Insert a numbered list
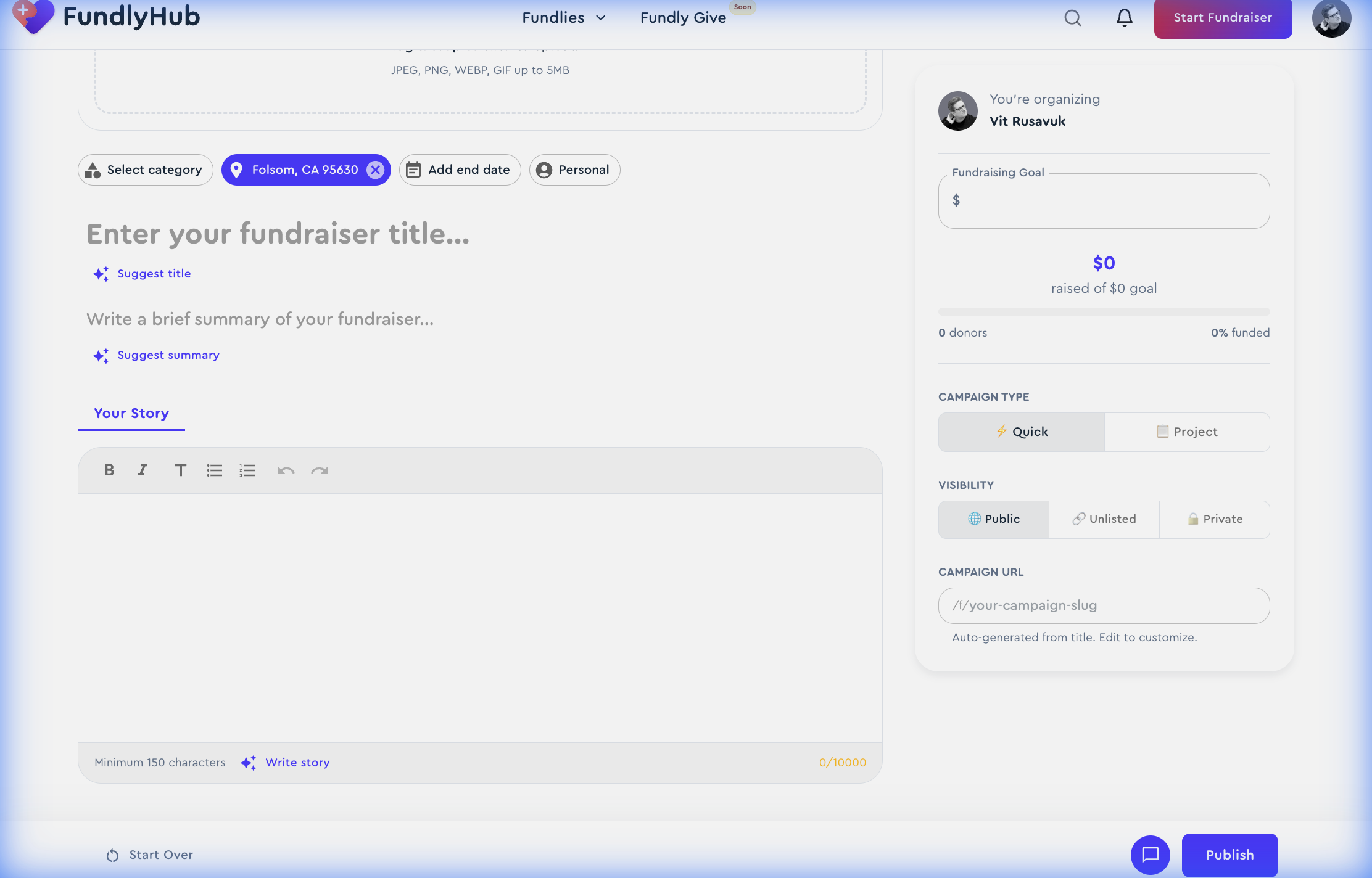The height and width of the screenshot is (878, 1372). [x=247, y=470]
